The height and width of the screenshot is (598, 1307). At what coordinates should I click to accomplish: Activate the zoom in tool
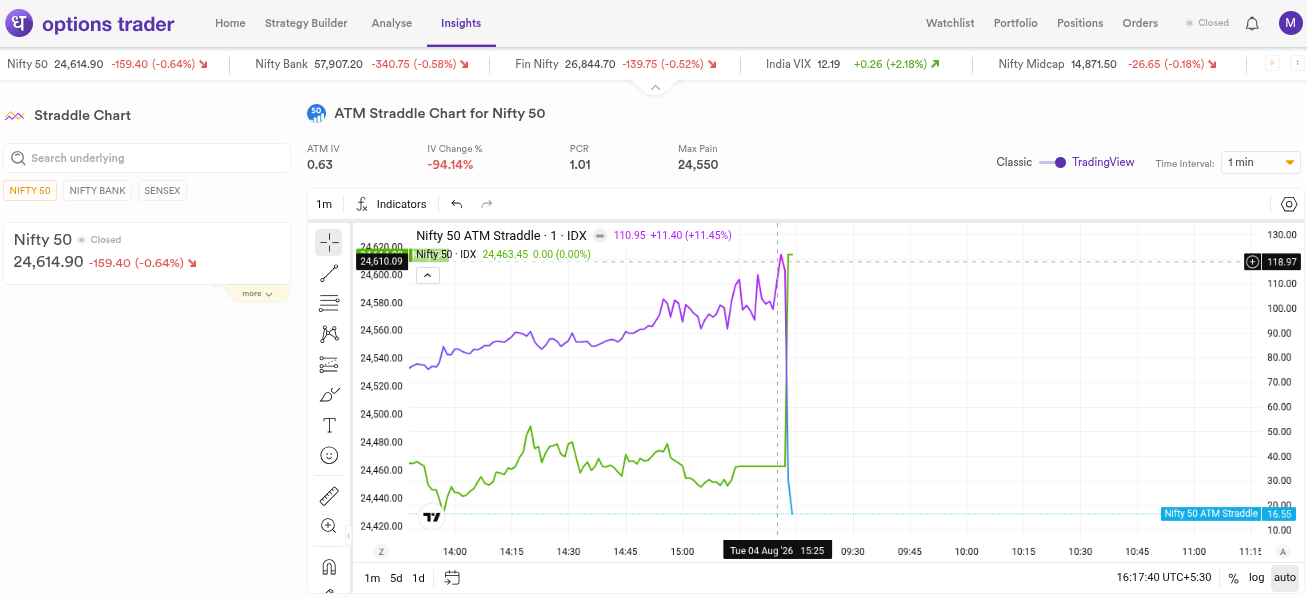328,526
